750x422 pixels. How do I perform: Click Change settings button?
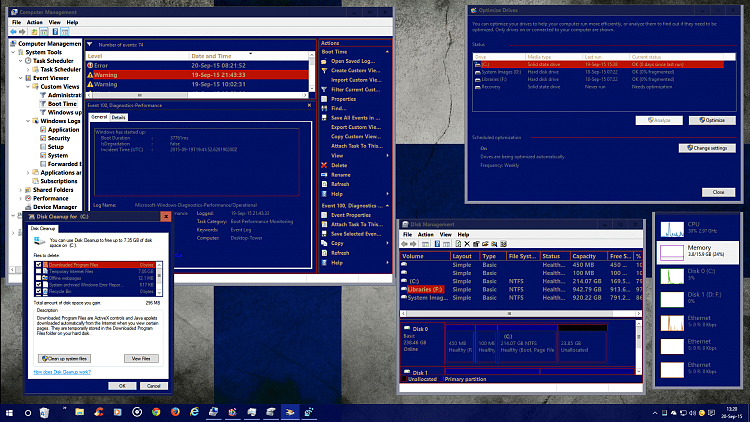707,148
